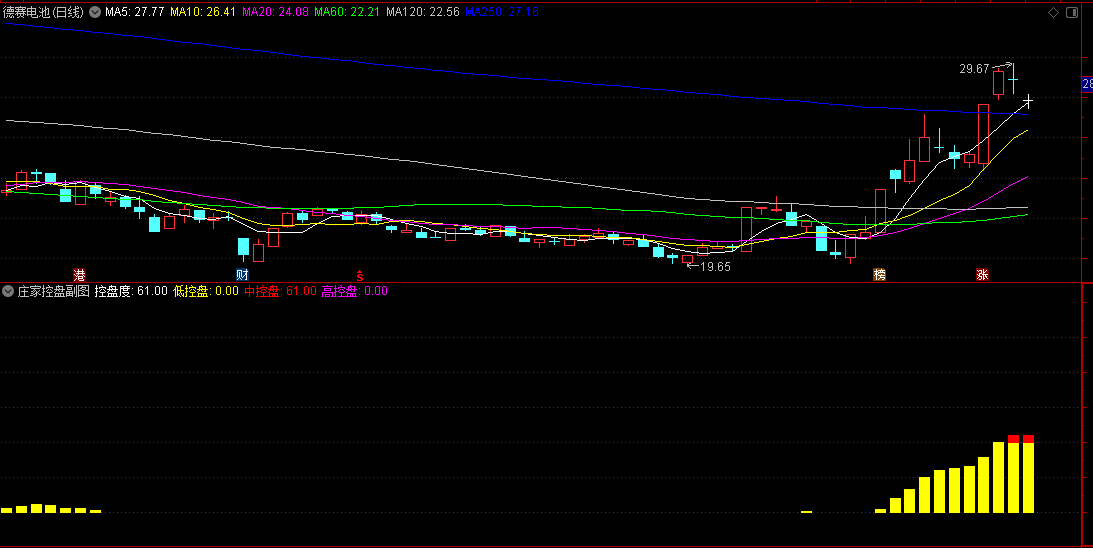Viewport: 1093px width, 548px height.
Task: Click the 中控盘: 61.00 value
Action: (x=280, y=291)
